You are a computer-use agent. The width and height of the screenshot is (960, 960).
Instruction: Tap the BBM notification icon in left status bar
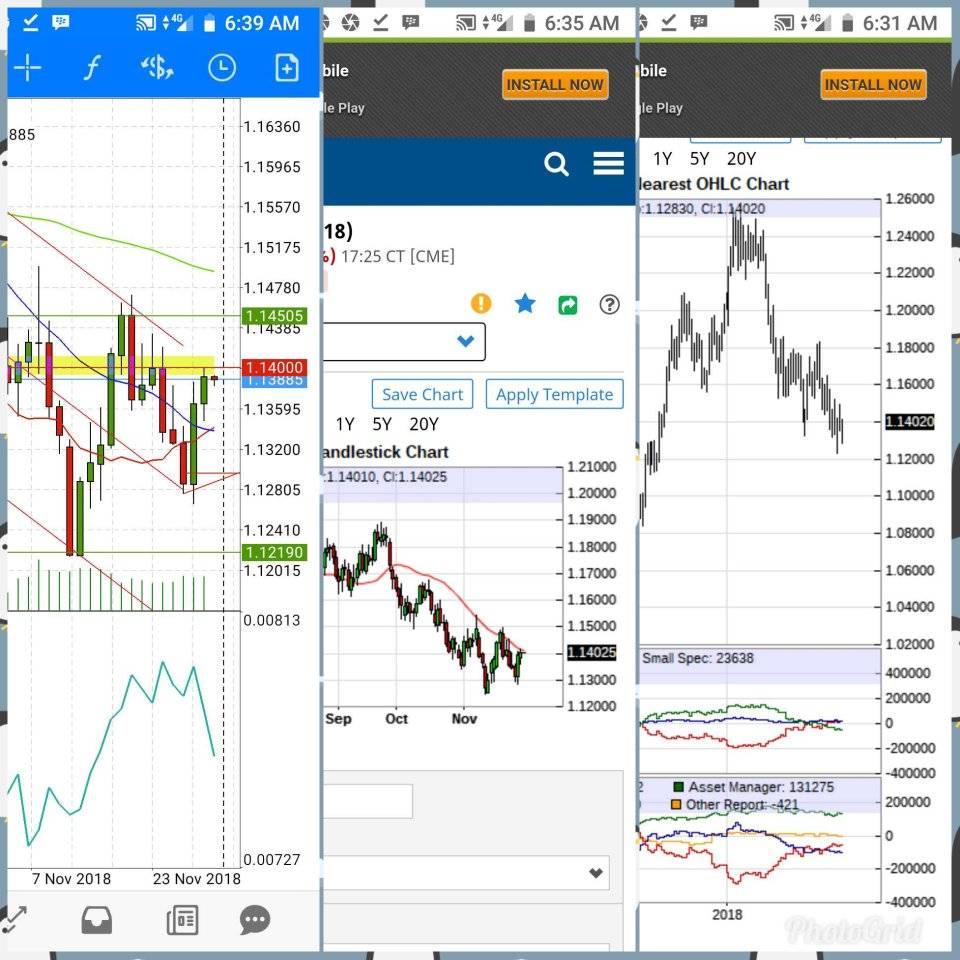point(61,23)
